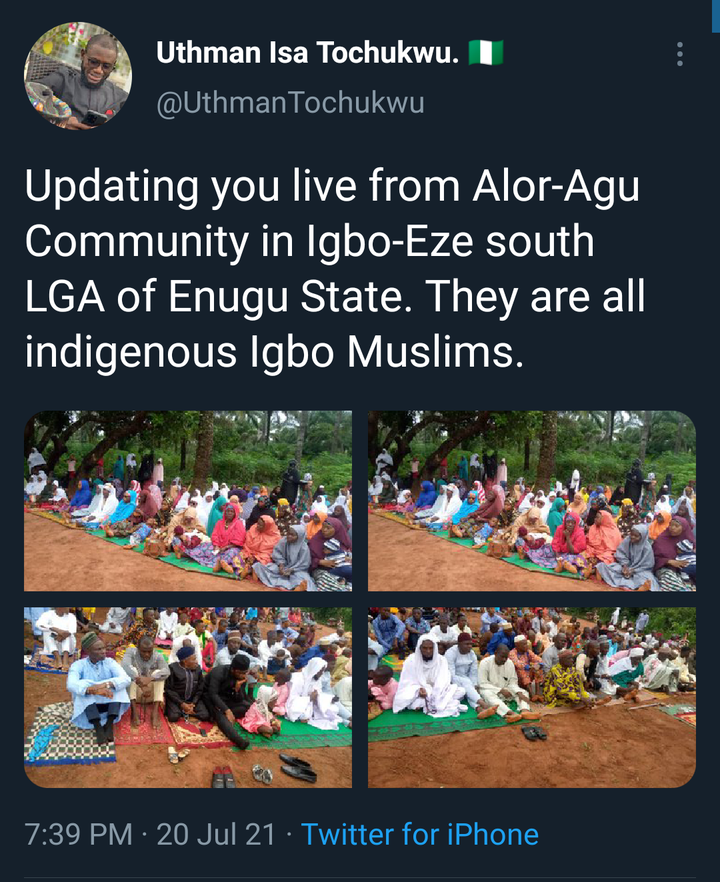This screenshot has height=882, width=720.
Task: Tap Uthman Isa Tochukwu's round profile picture
Action: coord(78,76)
